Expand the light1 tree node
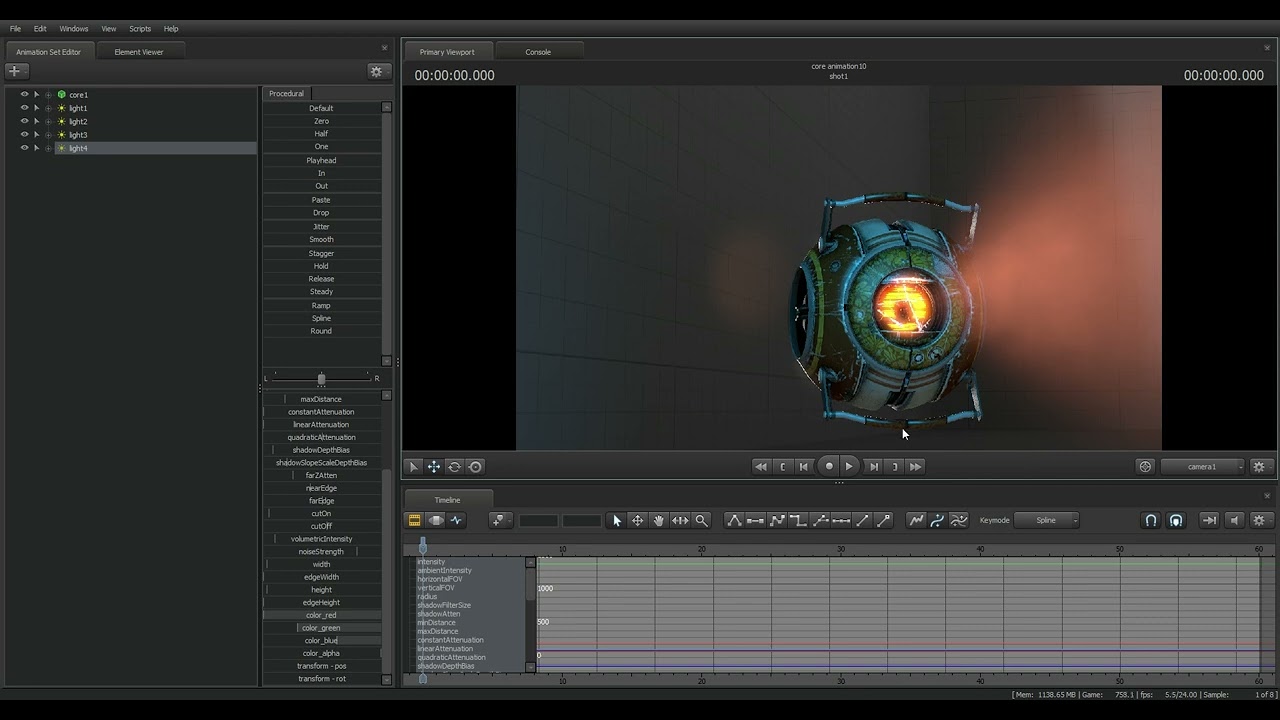 [x=48, y=108]
